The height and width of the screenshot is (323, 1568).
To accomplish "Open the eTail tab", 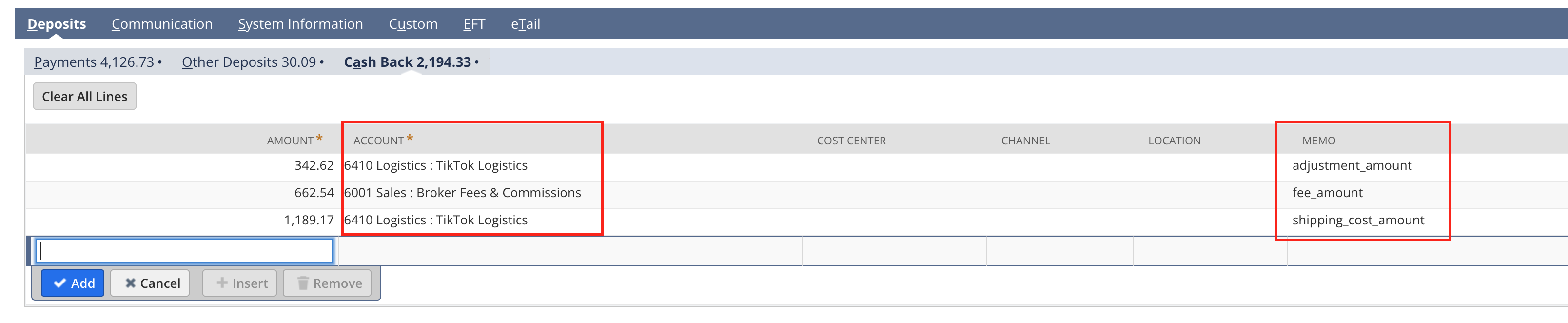I will pos(525,24).
